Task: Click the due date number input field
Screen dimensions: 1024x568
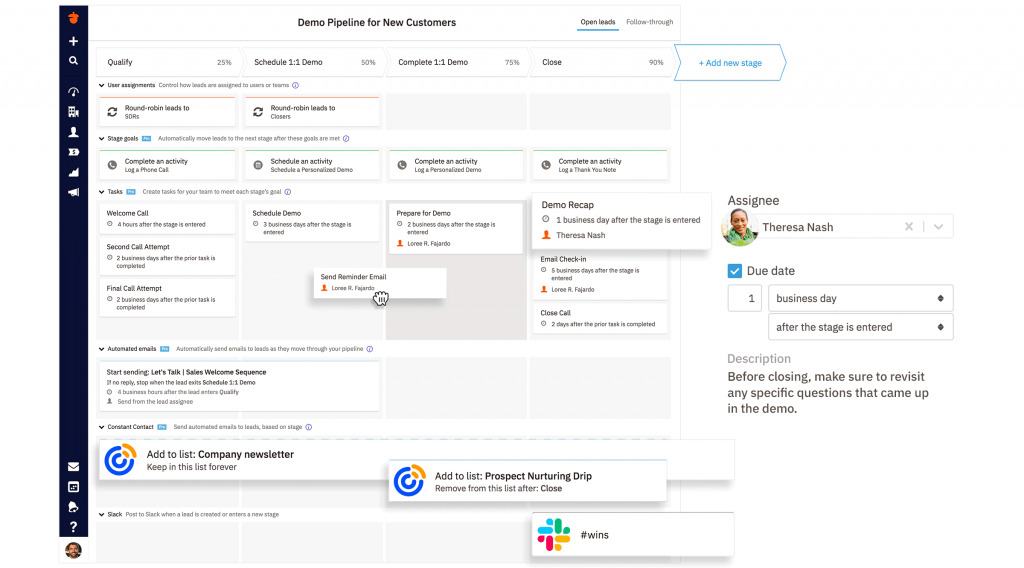Action: [744, 298]
